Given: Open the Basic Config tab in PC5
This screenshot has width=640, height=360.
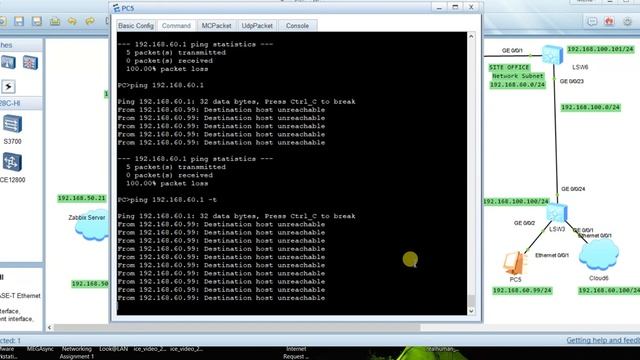Looking at the screenshot, I should click(x=136, y=26).
